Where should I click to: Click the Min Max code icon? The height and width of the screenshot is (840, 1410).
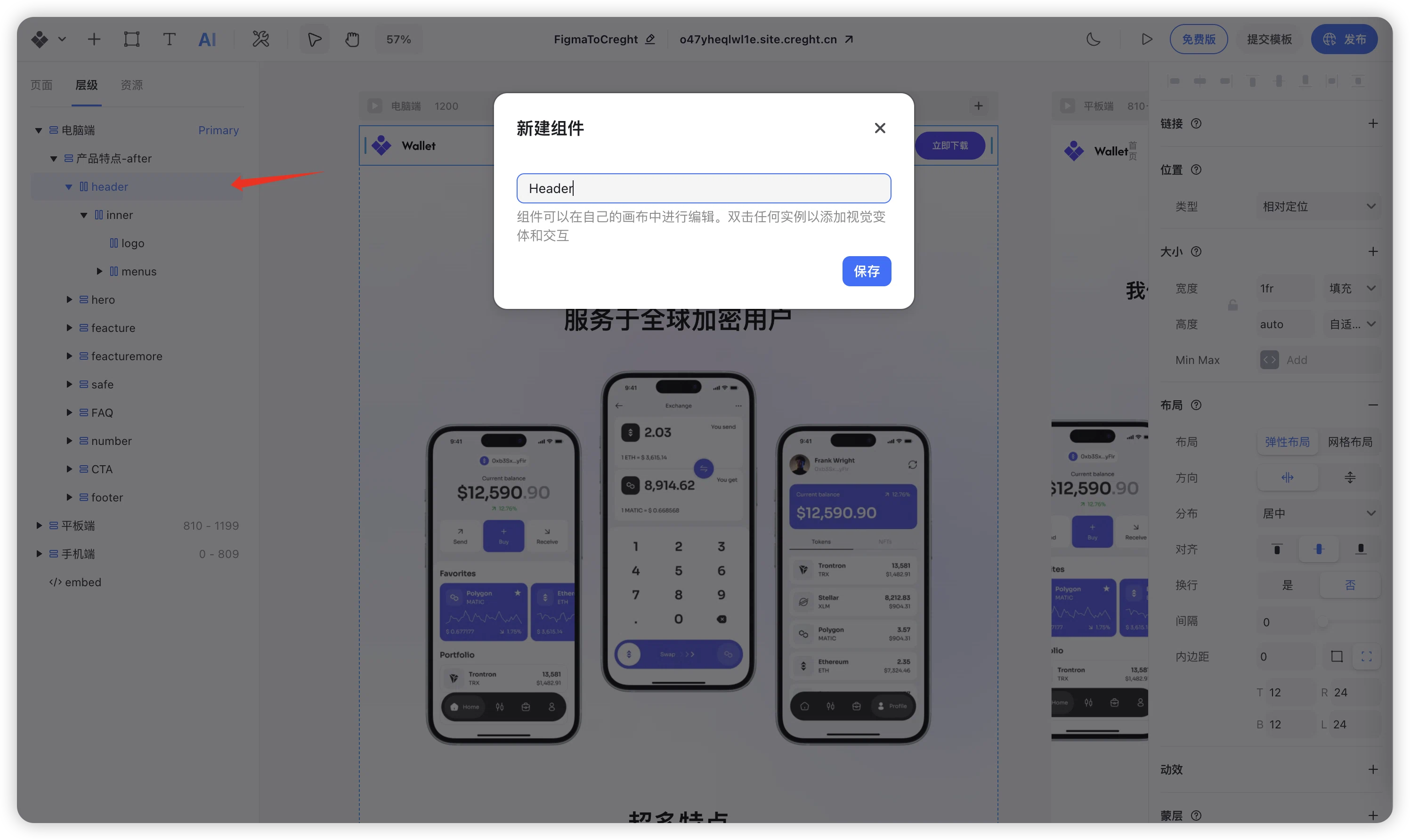1270,360
